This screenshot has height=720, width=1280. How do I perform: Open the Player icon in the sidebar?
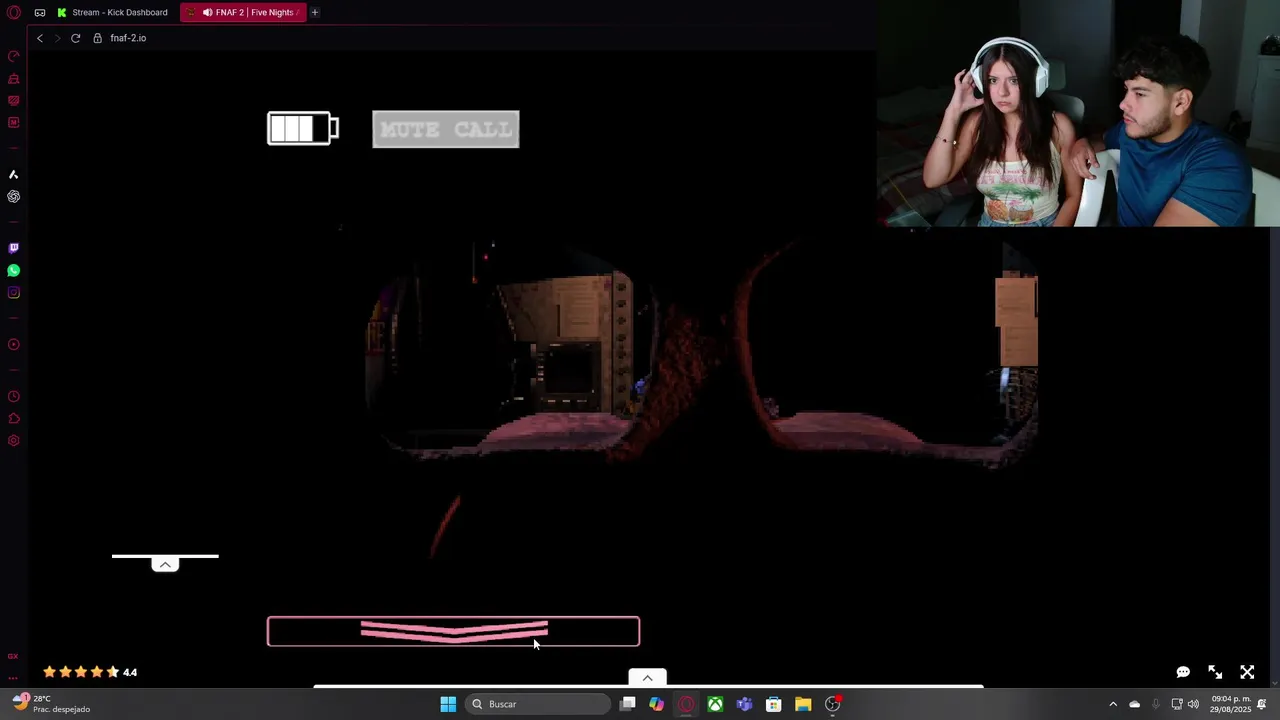coord(14,345)
